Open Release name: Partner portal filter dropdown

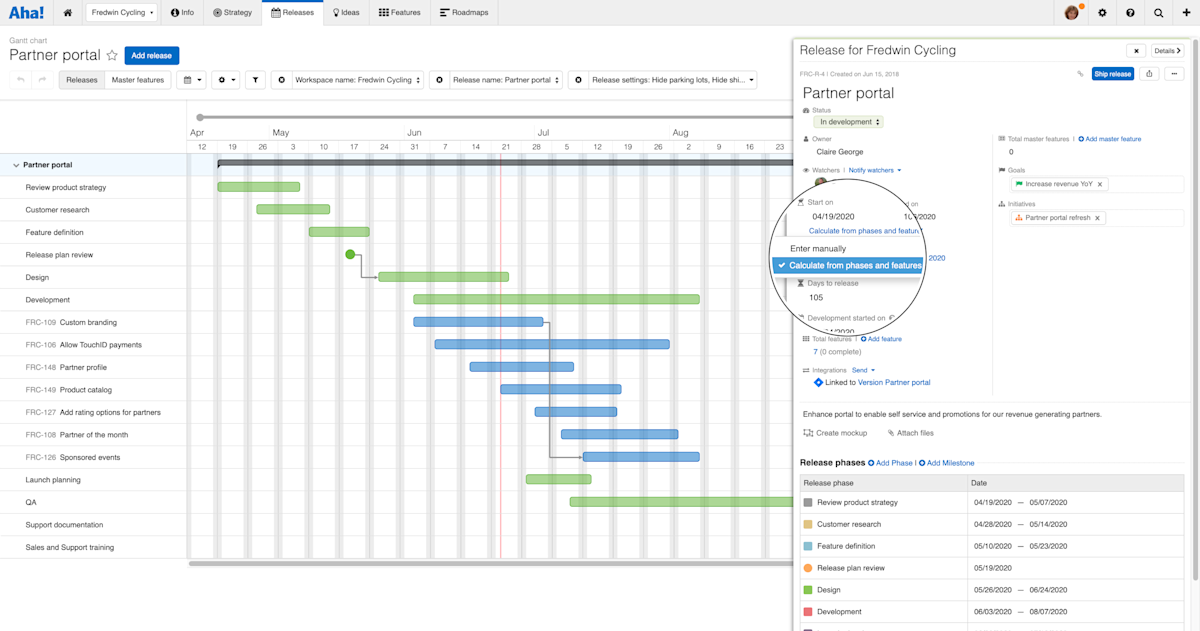click(506, 80)
